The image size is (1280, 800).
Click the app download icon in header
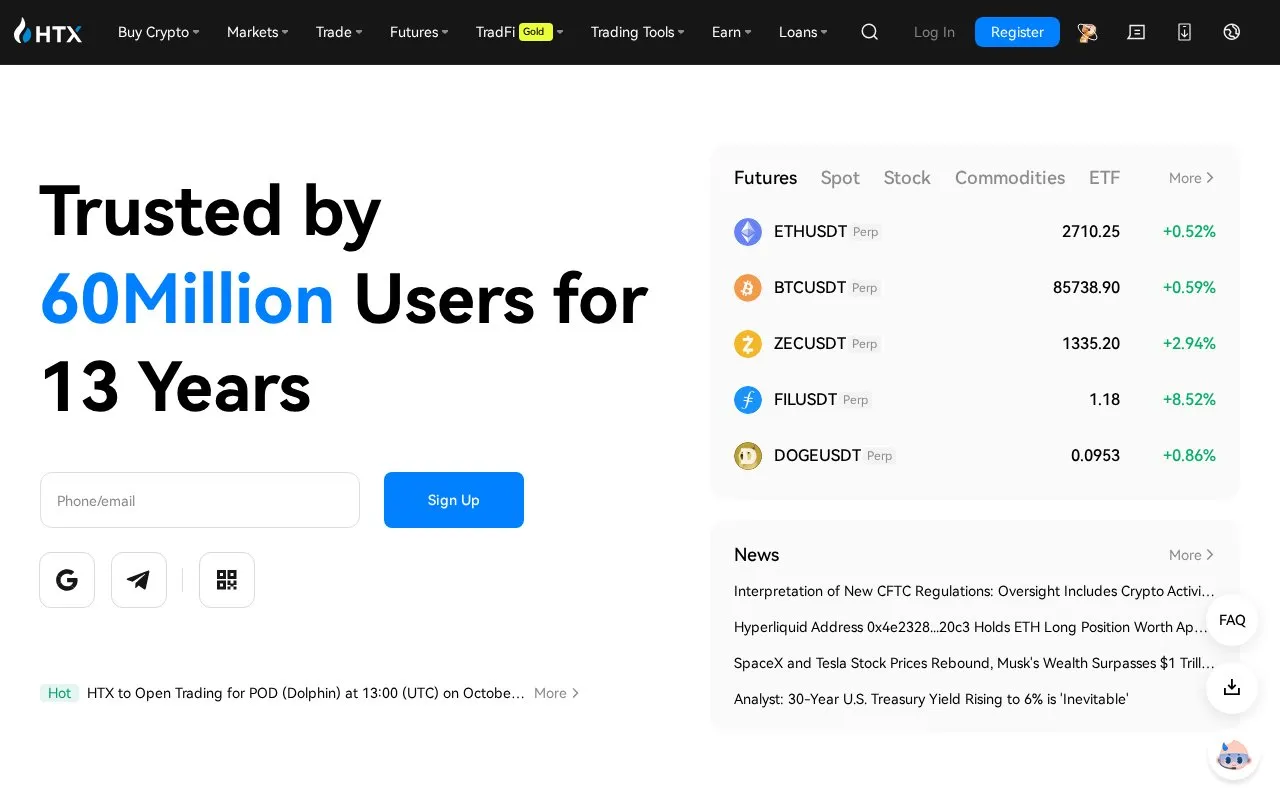click(x=1184, y=32)
